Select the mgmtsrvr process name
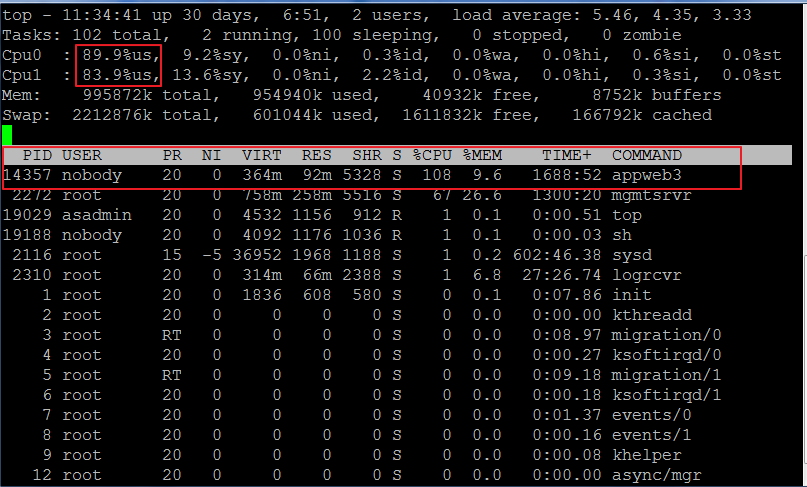The width and height of the screenshot is (807, 487). click(x=651, y=195)
